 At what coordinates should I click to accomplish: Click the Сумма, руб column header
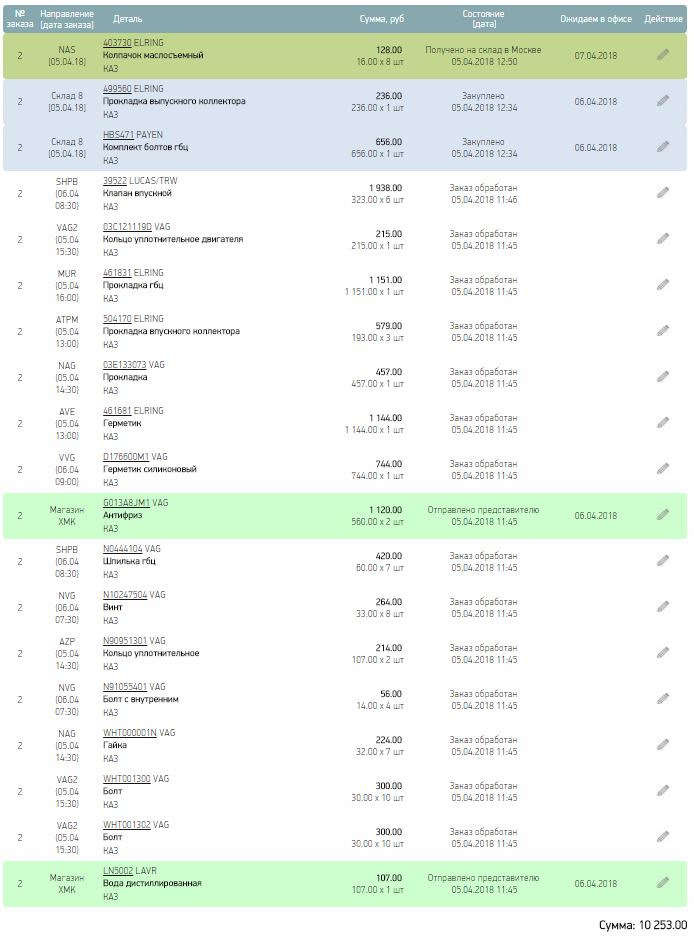point(382,19)
